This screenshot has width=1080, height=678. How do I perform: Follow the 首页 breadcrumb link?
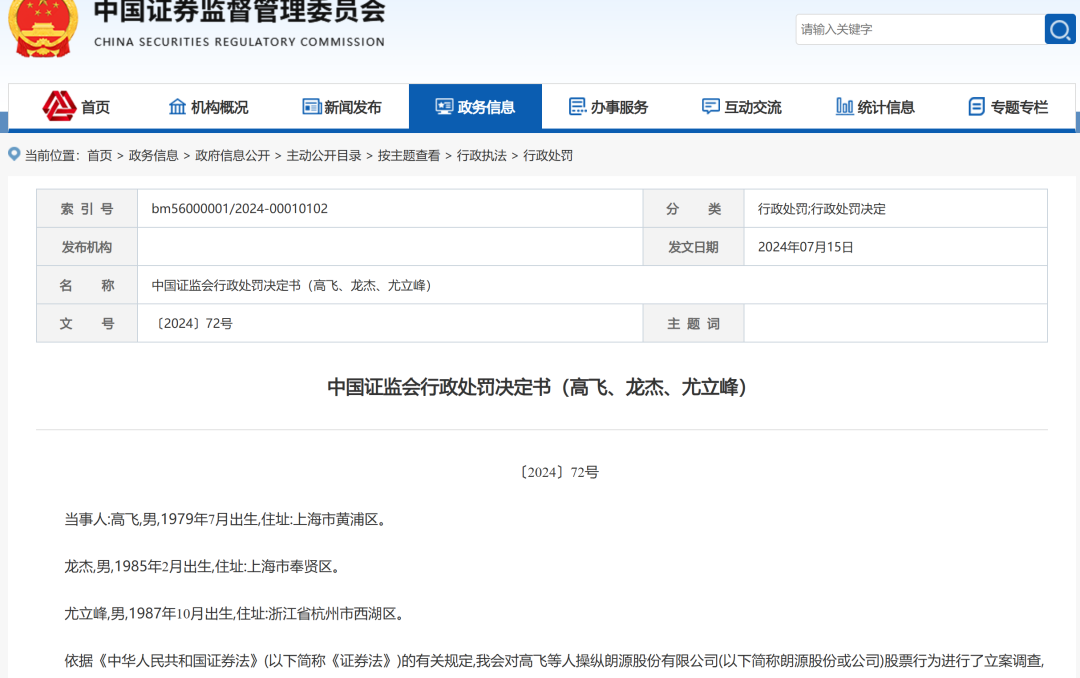(99, 156)
